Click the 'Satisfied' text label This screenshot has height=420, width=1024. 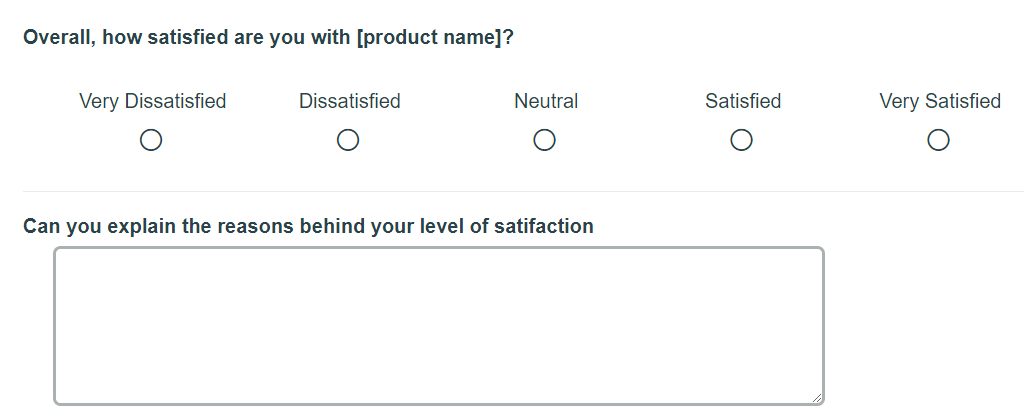[x=742, y=101]
